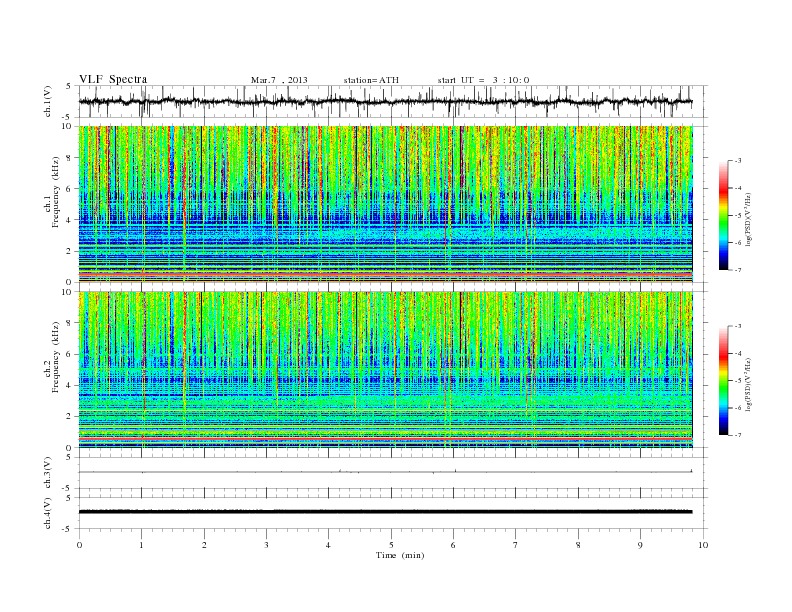Click the "VLF Spectra" plot title
The height and width of the screenshot is (612, 792).
click(113, 79)
